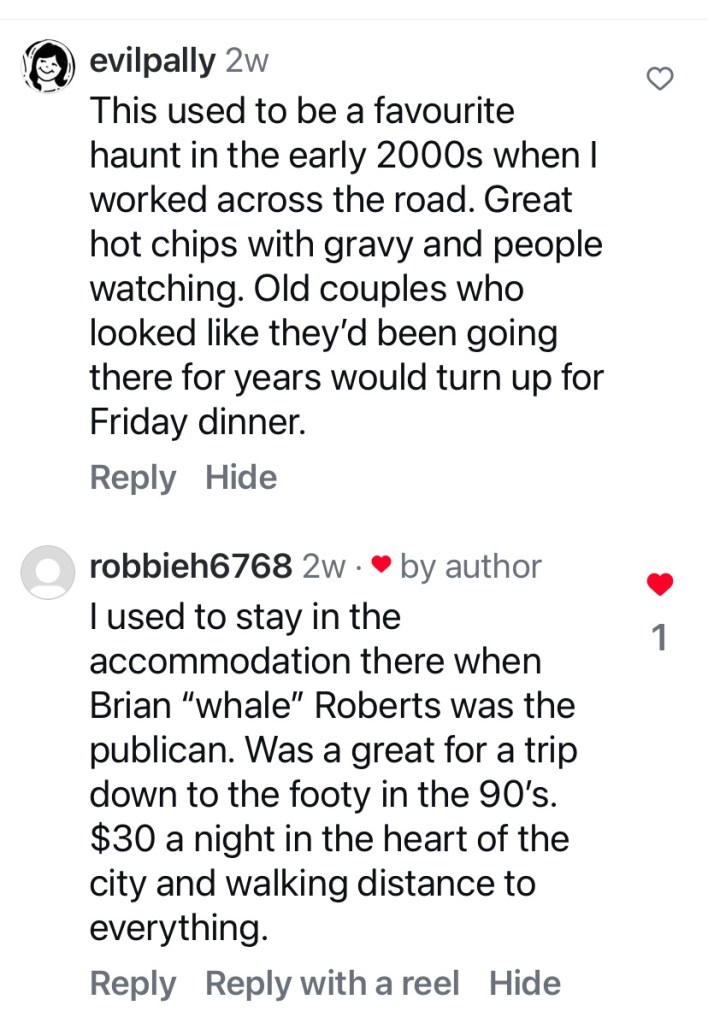This screenshot has width=708, height=1023.
Task: Open robbieh6768's username link
Action: pos(190,567)
